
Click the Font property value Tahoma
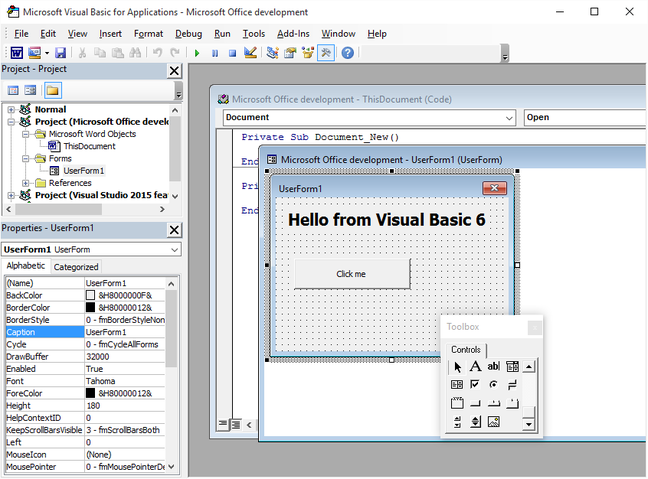coord(125,381)
